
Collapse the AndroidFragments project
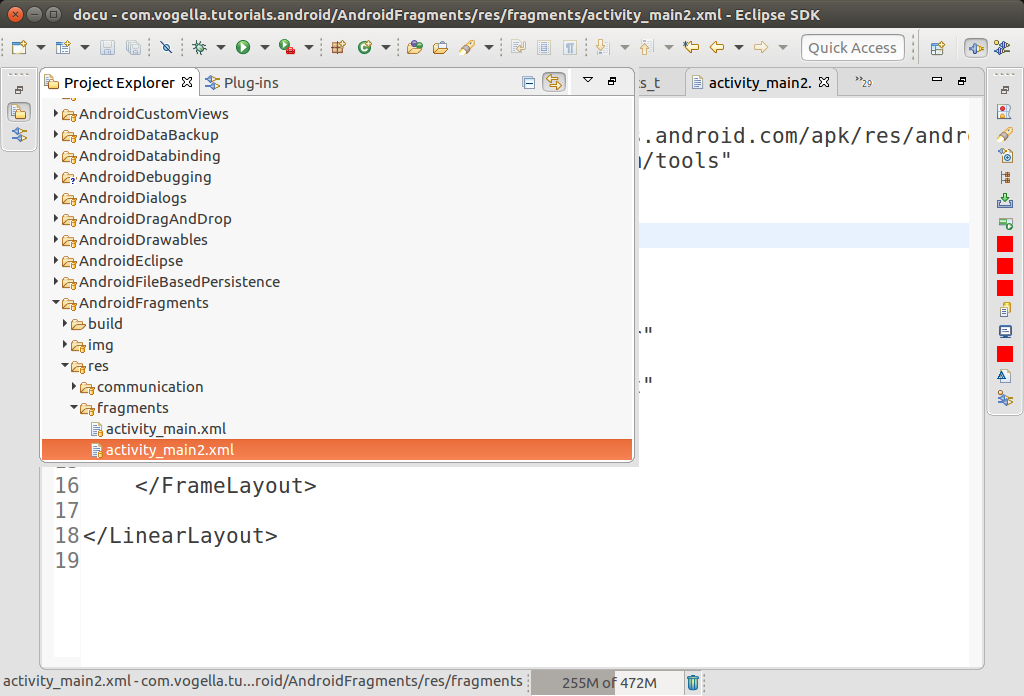pyautogui.click(x=56, y=302)
